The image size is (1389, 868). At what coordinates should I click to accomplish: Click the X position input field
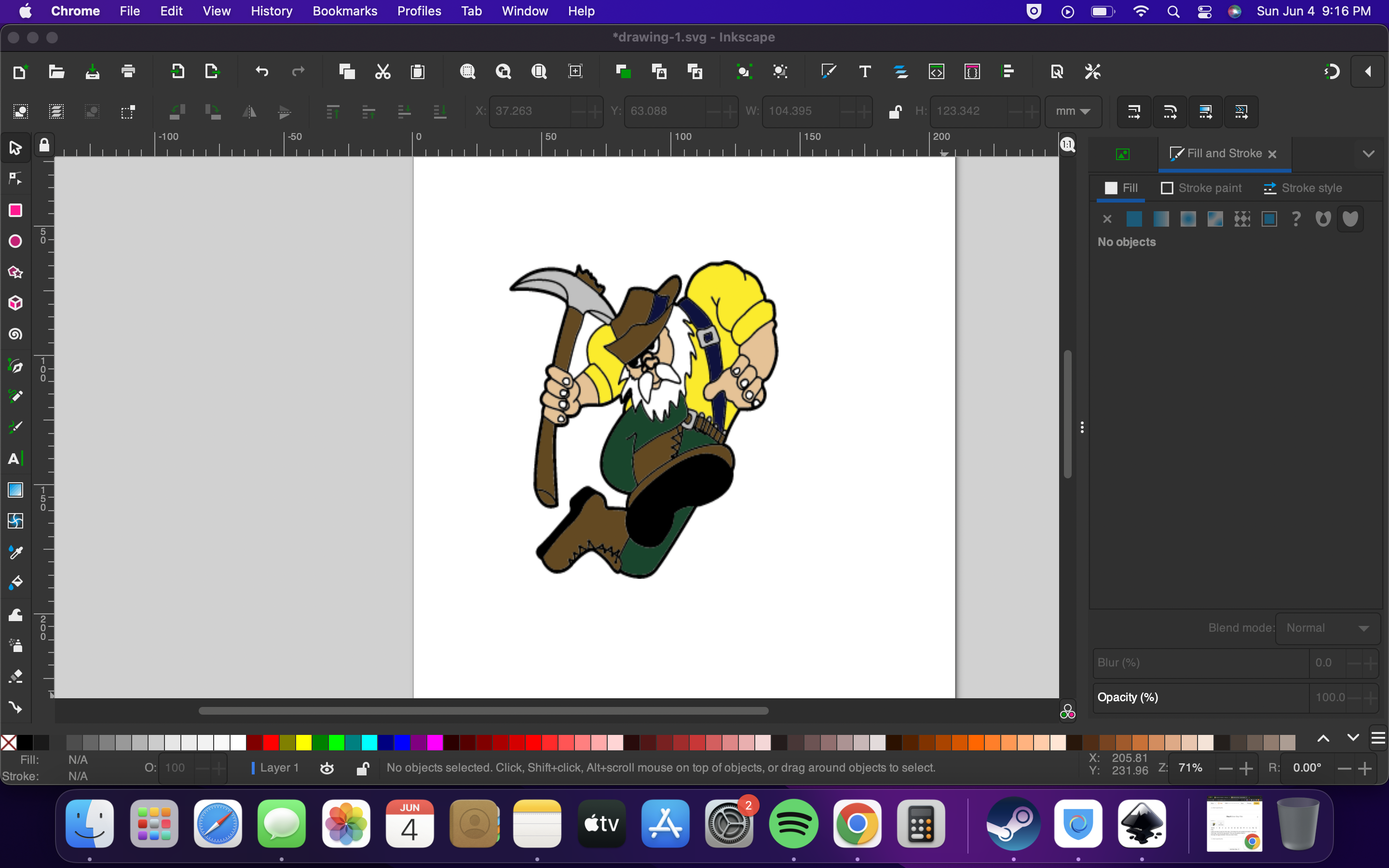click(529, 111)
